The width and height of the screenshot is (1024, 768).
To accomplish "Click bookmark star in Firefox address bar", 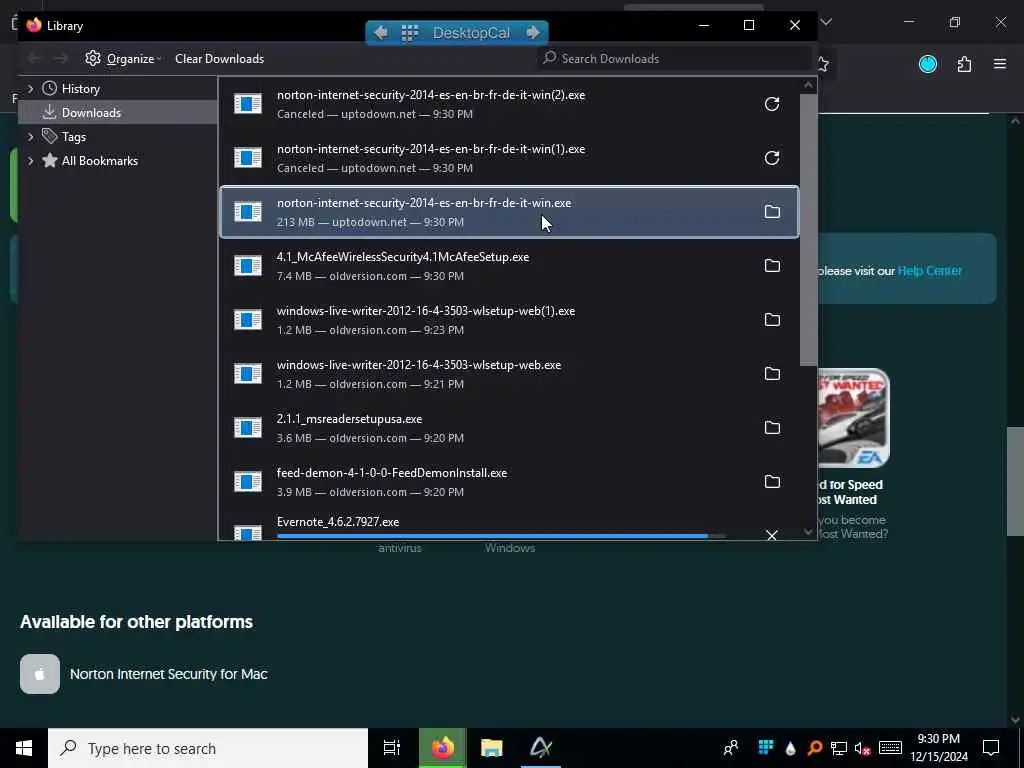I will (x=823, y=64).
